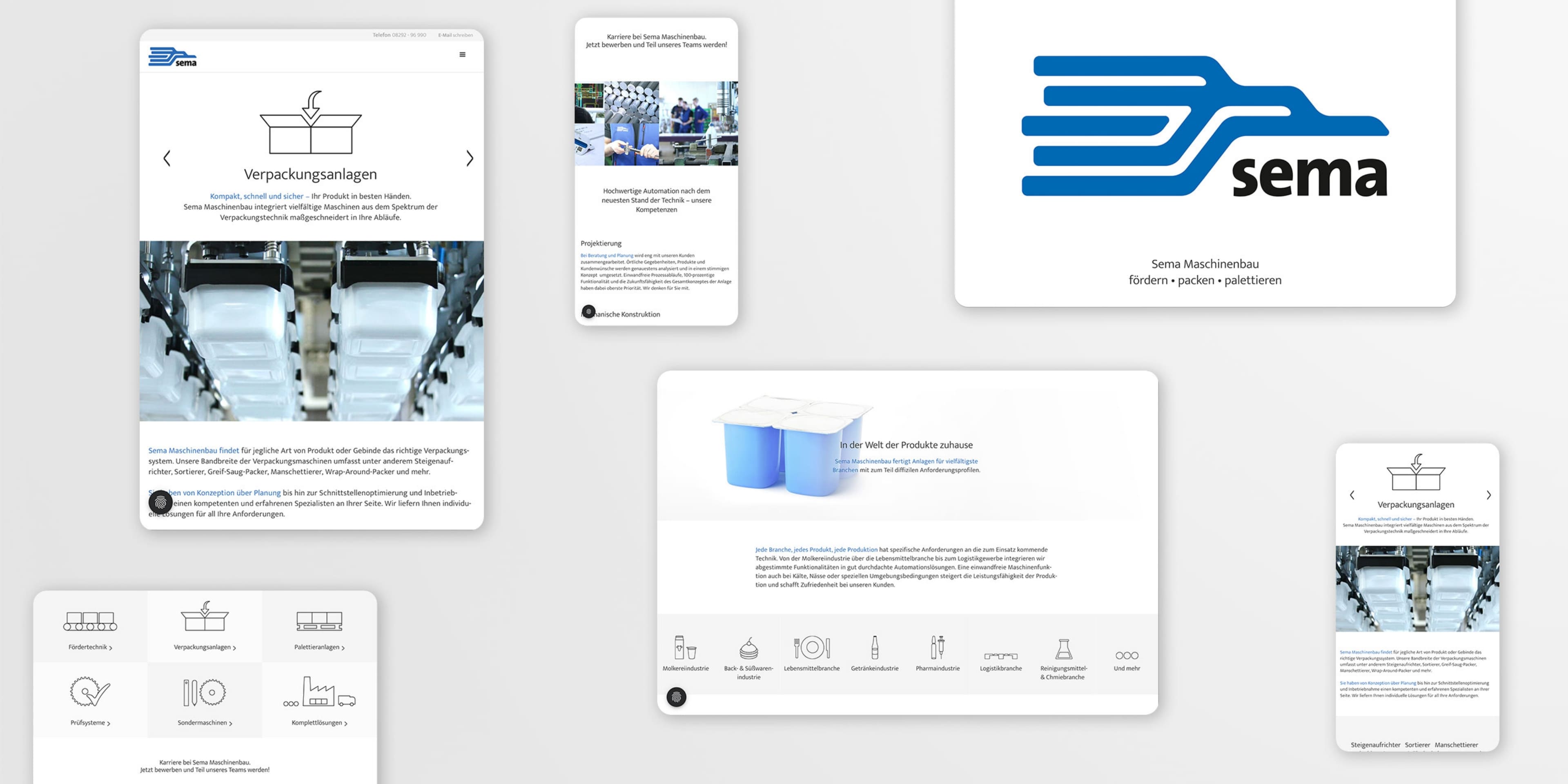Click 'Hochwertige Automation' heading
The width and height of the screenshot is (1568, 784).
(656, 200)
